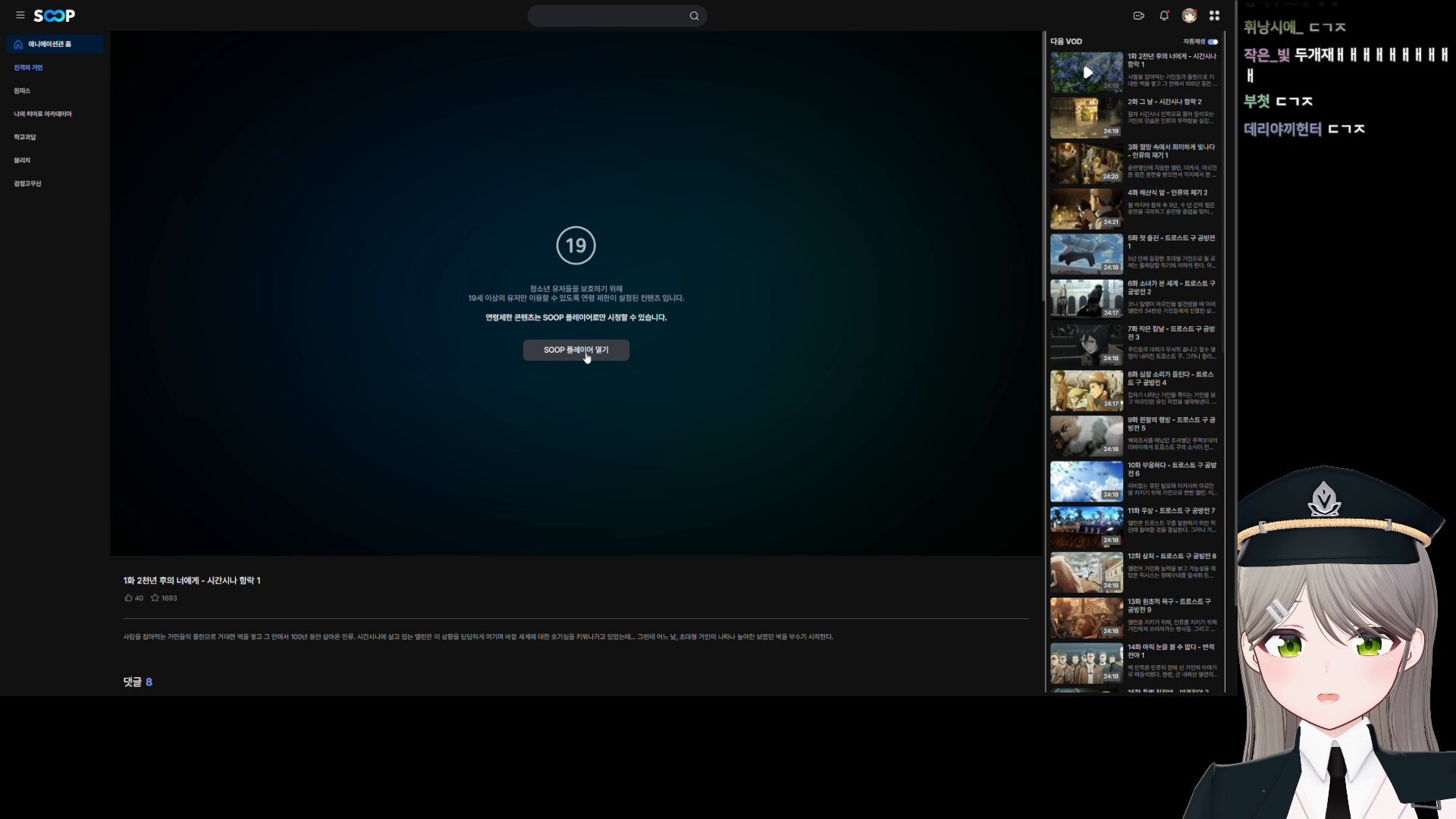Click SOOP 플레이어 열기 button
Screen dimensions: 1456x819
click(x=576, y=350)
